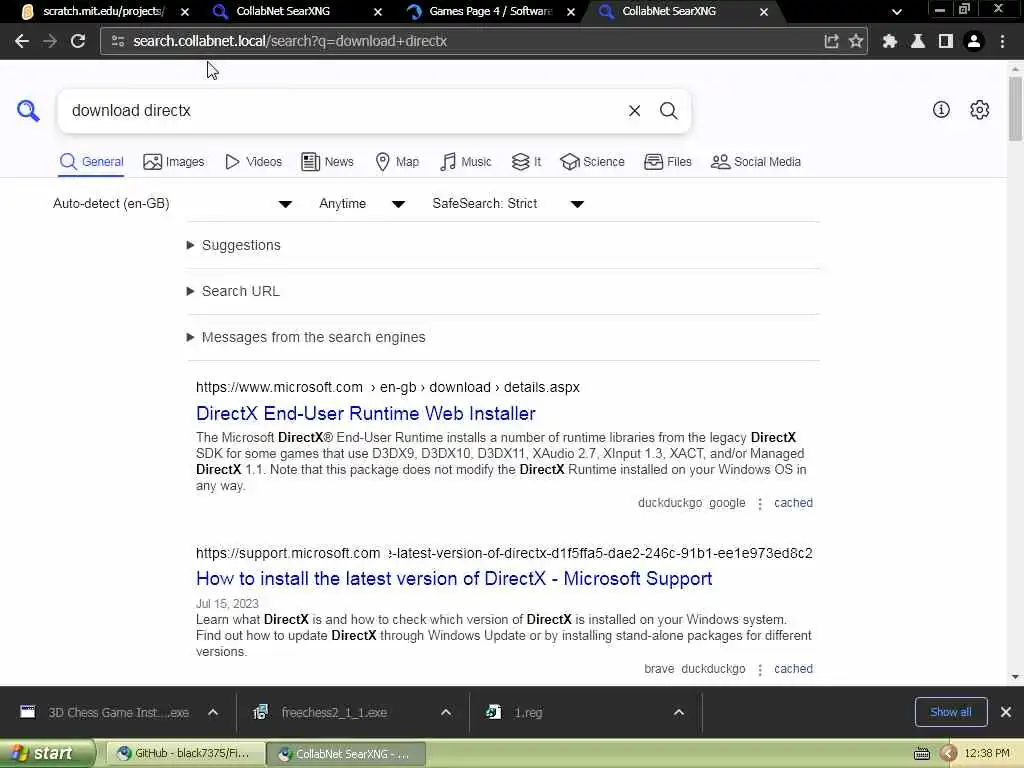The width and height of the screenshot is (1024, 768).
Task: Open the language Auto-detect dropdown
Action: click(x=172, y=204)
